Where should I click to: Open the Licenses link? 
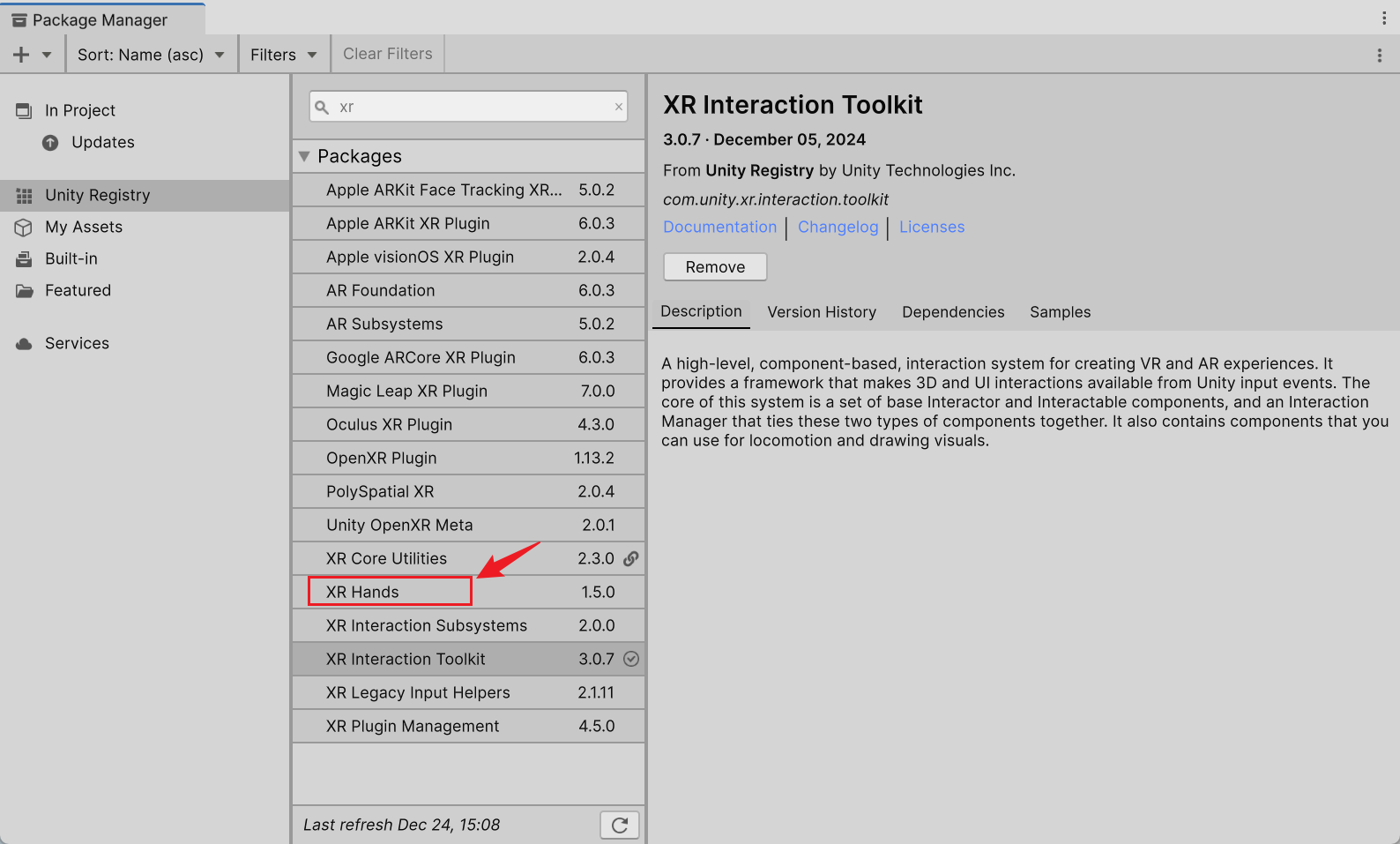932,228
